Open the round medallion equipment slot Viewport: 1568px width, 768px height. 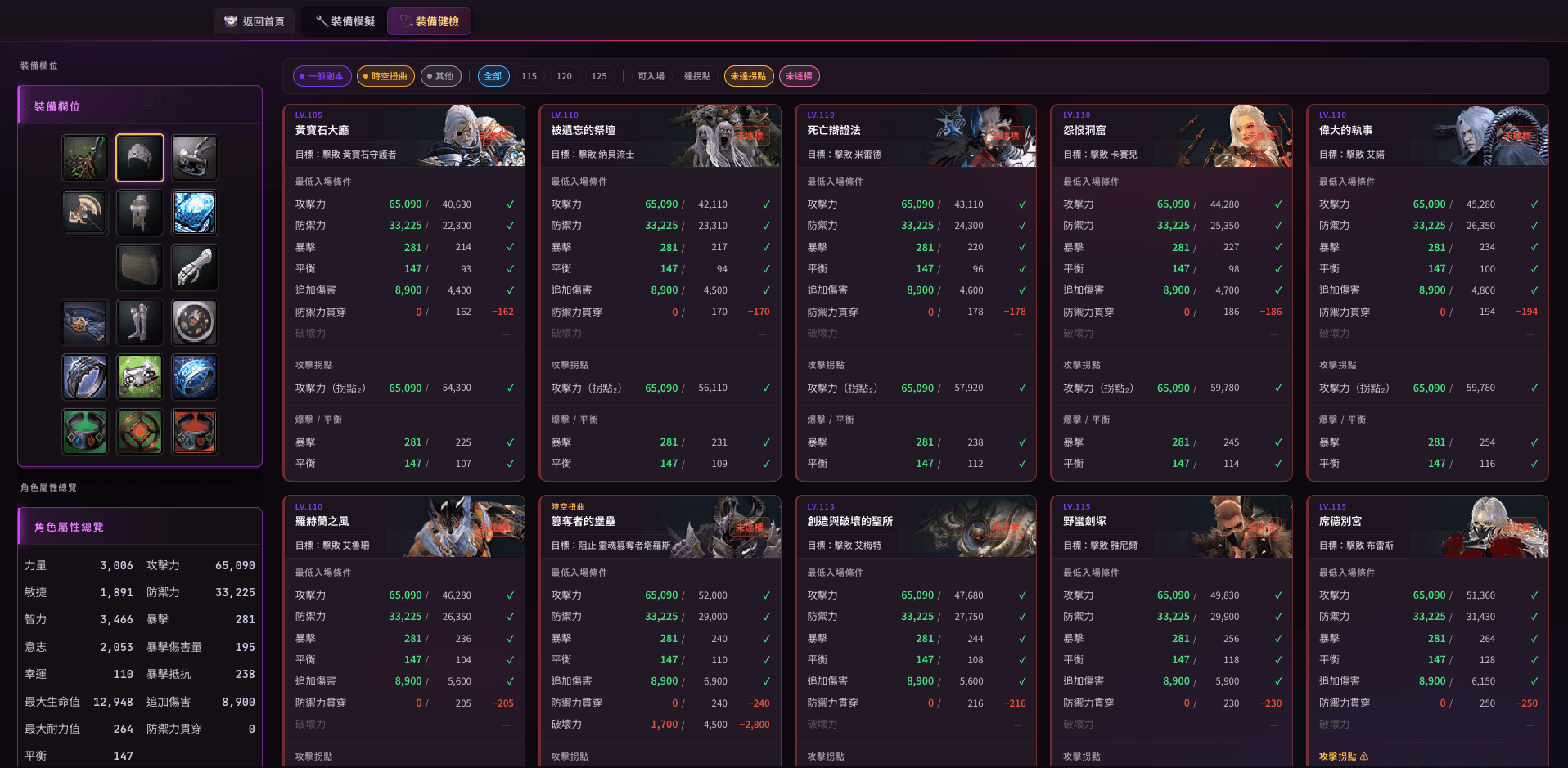click(195, 322)
